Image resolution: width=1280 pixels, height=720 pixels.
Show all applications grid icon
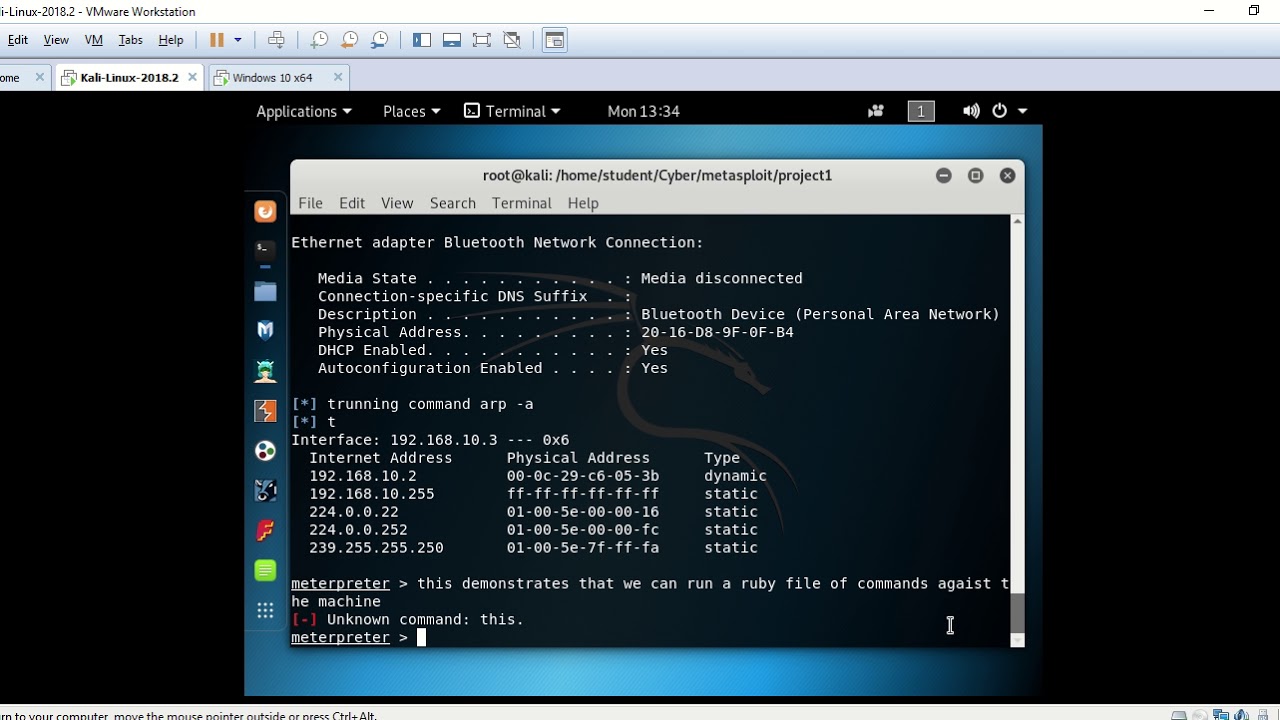click(265, 610)
